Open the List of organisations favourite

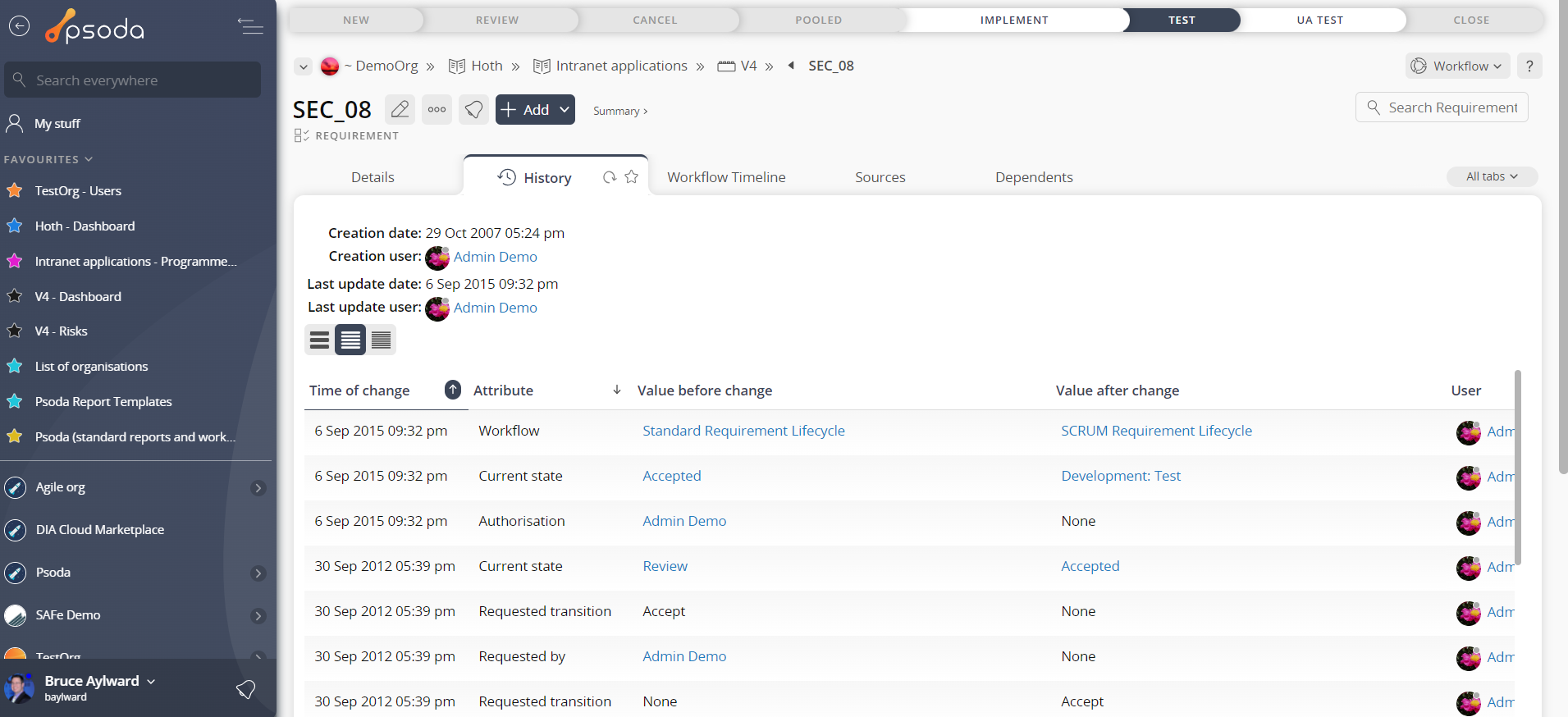click(x=91, y=367)
